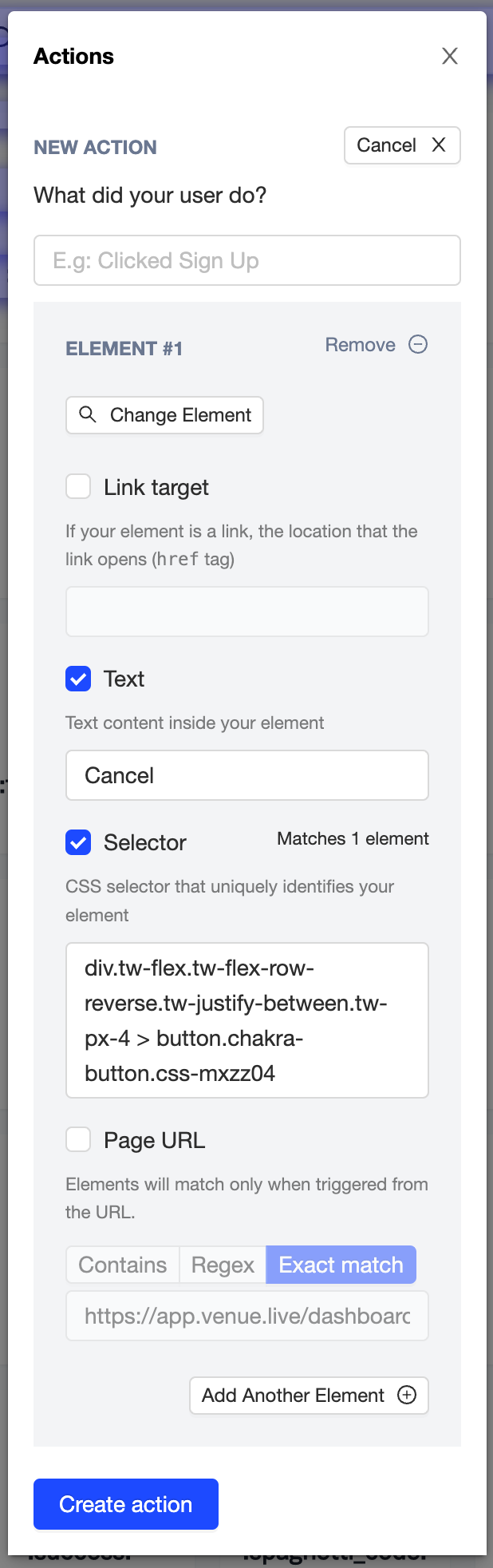Focus the action name input field
This screenshot has width=493, height=1568.
pyautogui.click(x=247, y=260)
